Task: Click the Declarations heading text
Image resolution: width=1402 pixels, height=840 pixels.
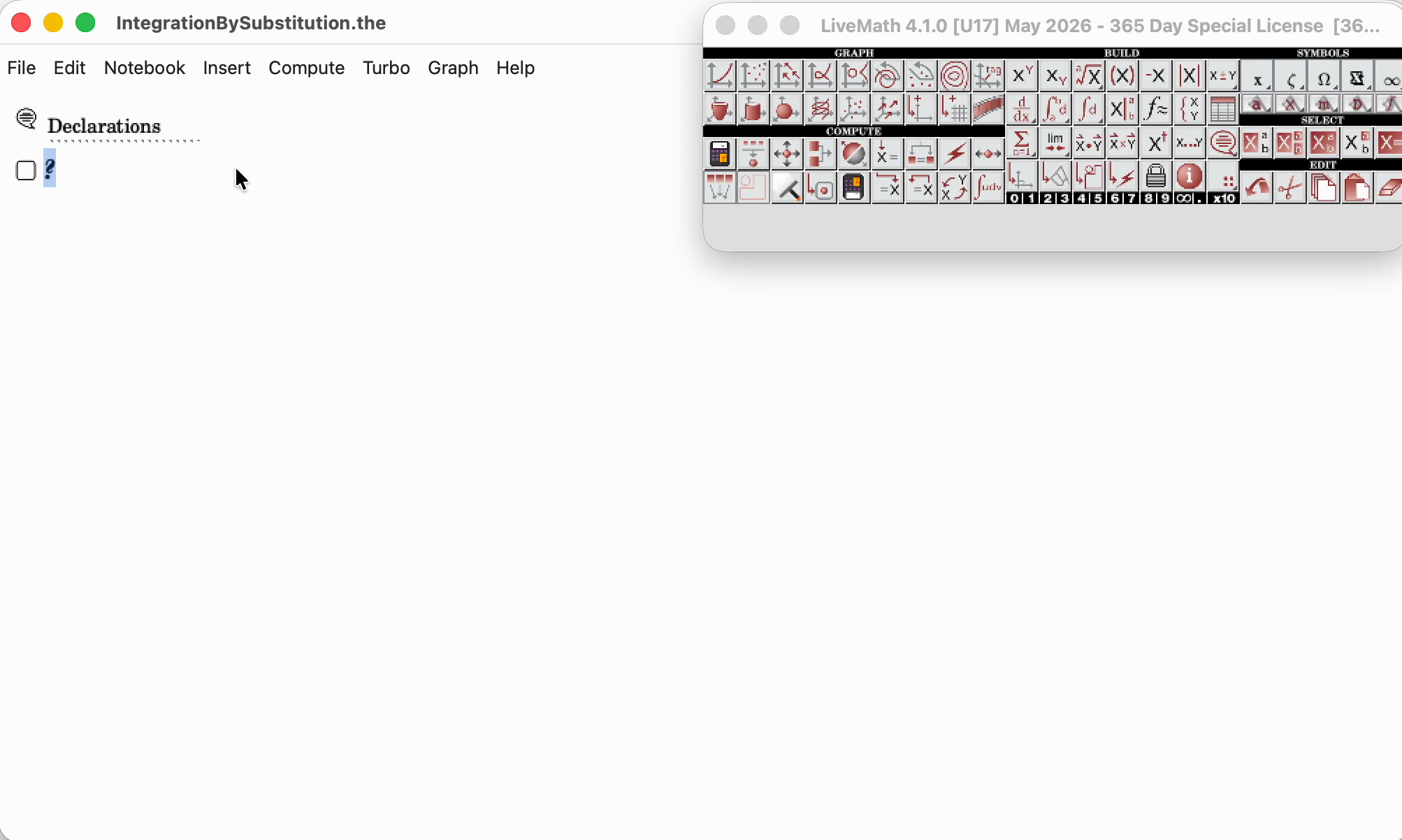Action: click(104, 126)
